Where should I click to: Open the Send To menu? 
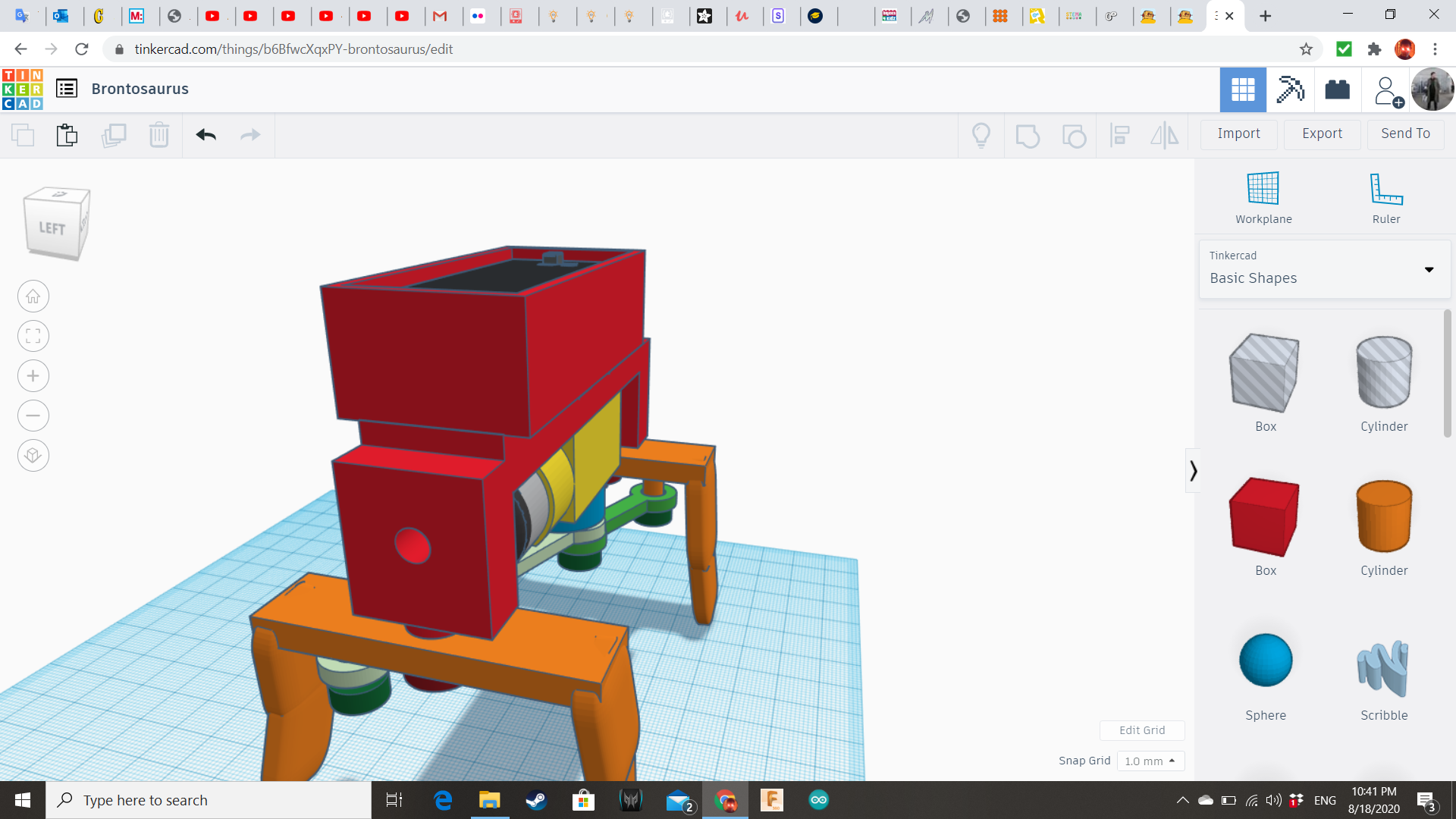[1405, 133]
